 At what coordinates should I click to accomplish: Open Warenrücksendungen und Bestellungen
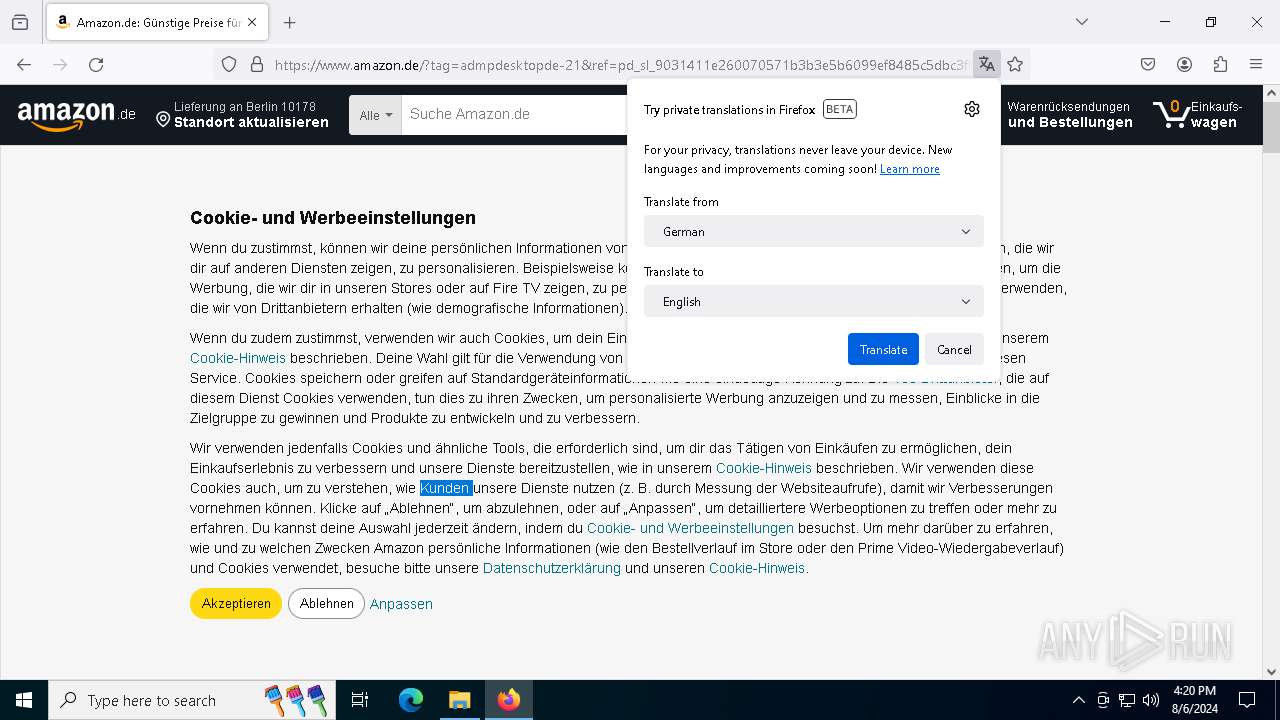(1070, 115)
